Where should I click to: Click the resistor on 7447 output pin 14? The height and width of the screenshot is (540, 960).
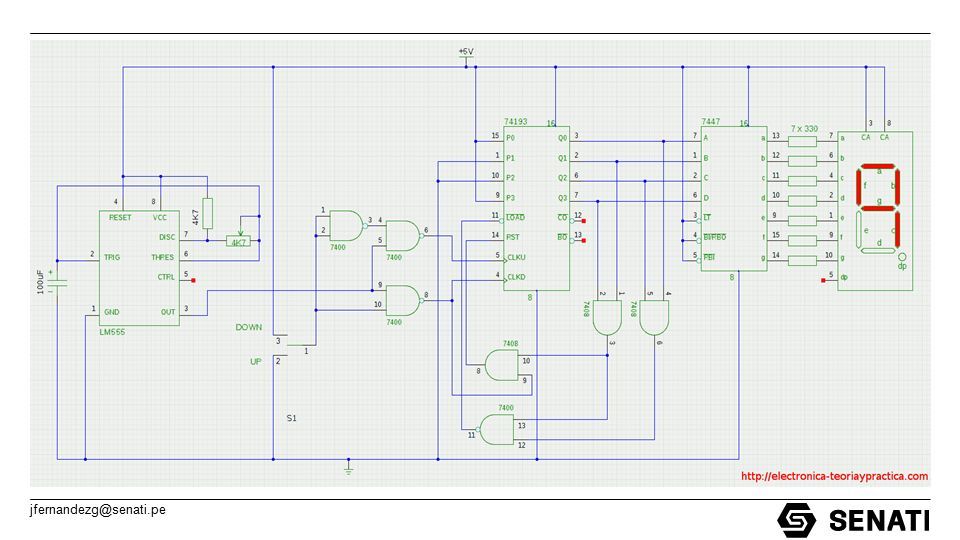(801, 261)
